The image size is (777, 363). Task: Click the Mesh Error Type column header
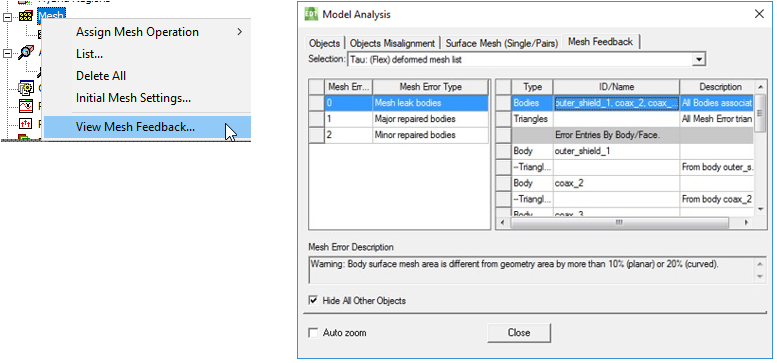click(x=431, y=87)
